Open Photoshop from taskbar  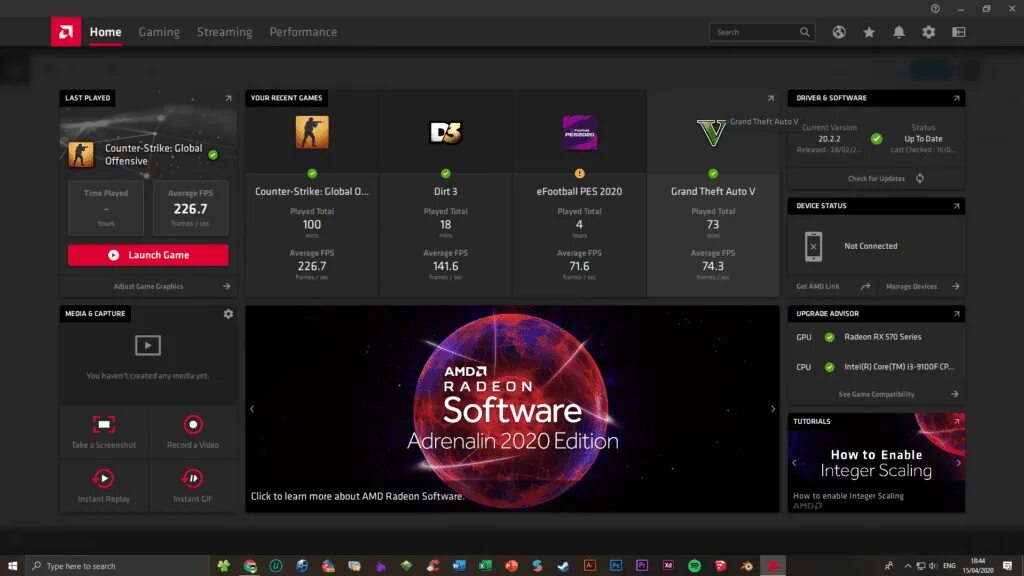[616, 566]
